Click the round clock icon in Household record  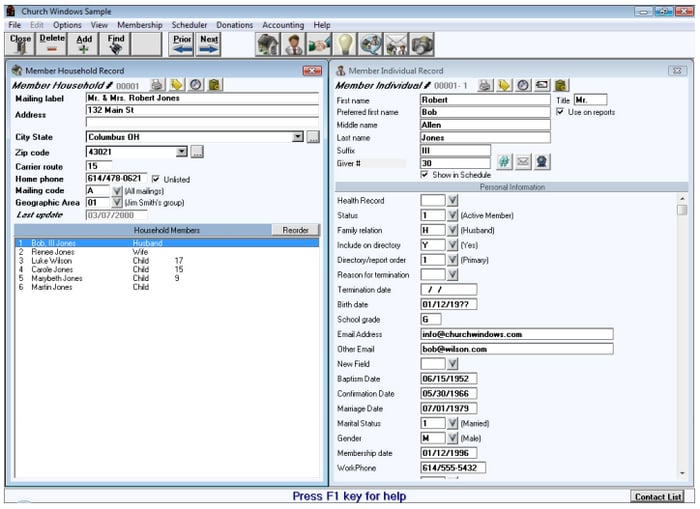(196, 85)
